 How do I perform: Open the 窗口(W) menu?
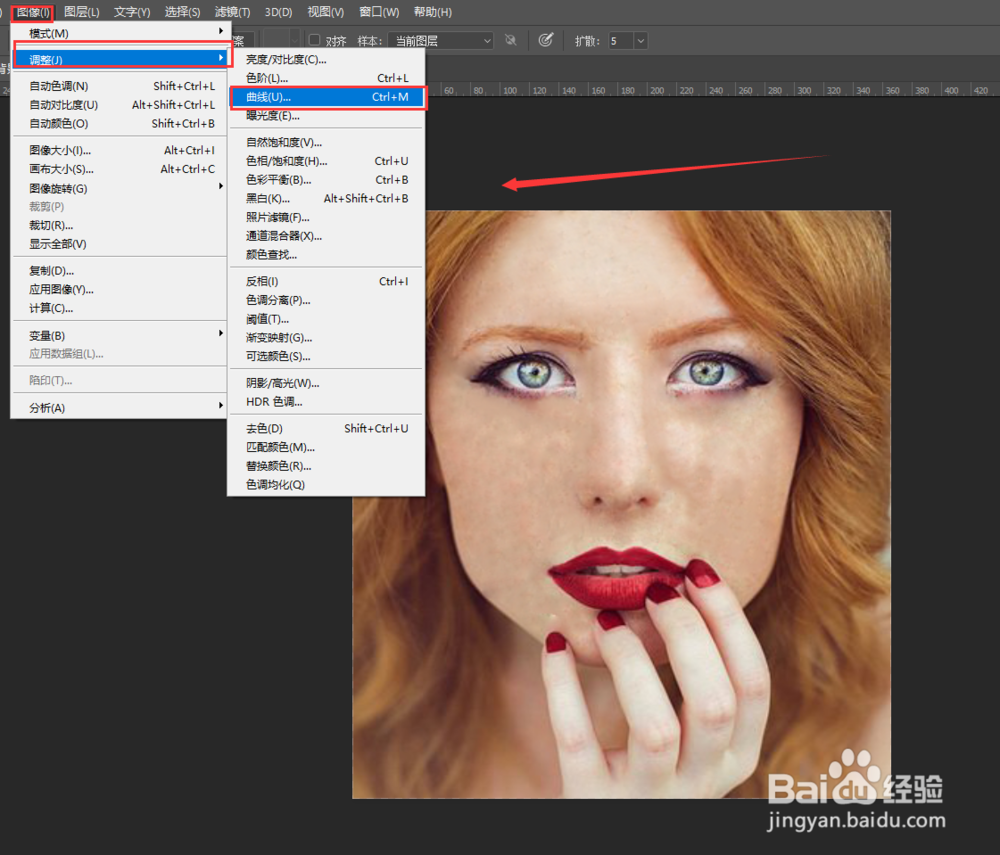pos(379,12)
